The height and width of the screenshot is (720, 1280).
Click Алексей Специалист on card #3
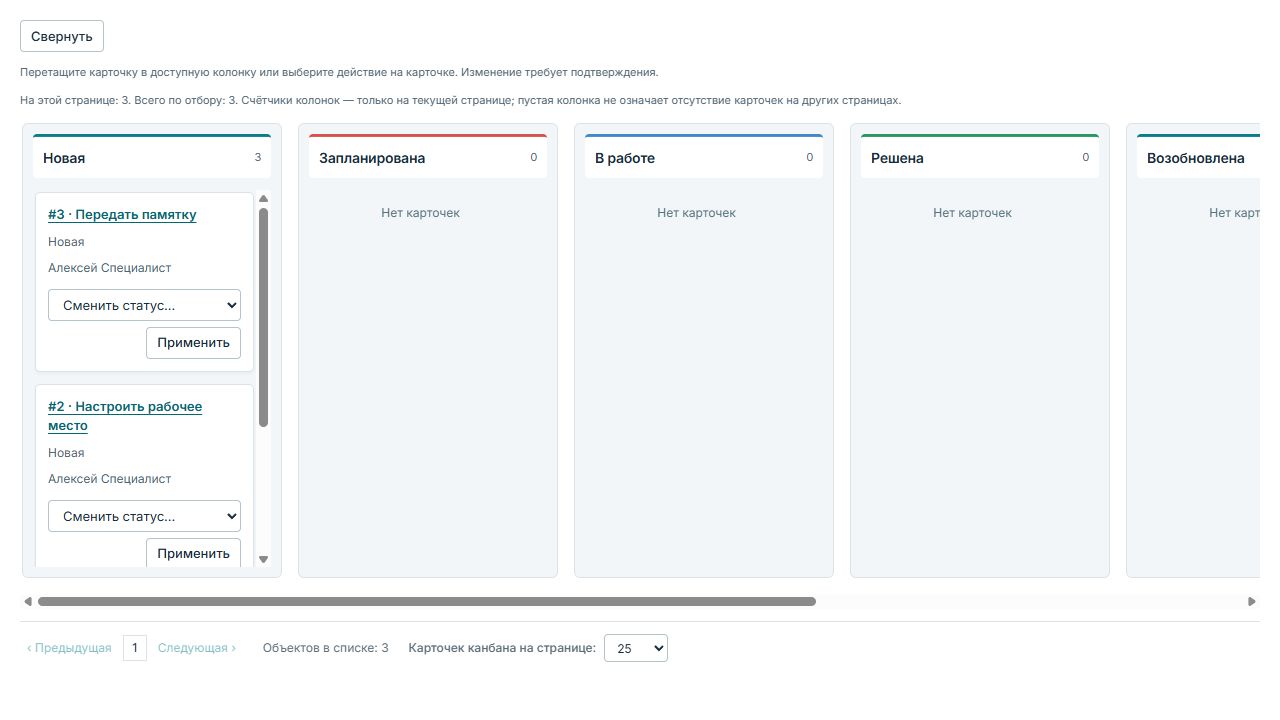[110, 268]
